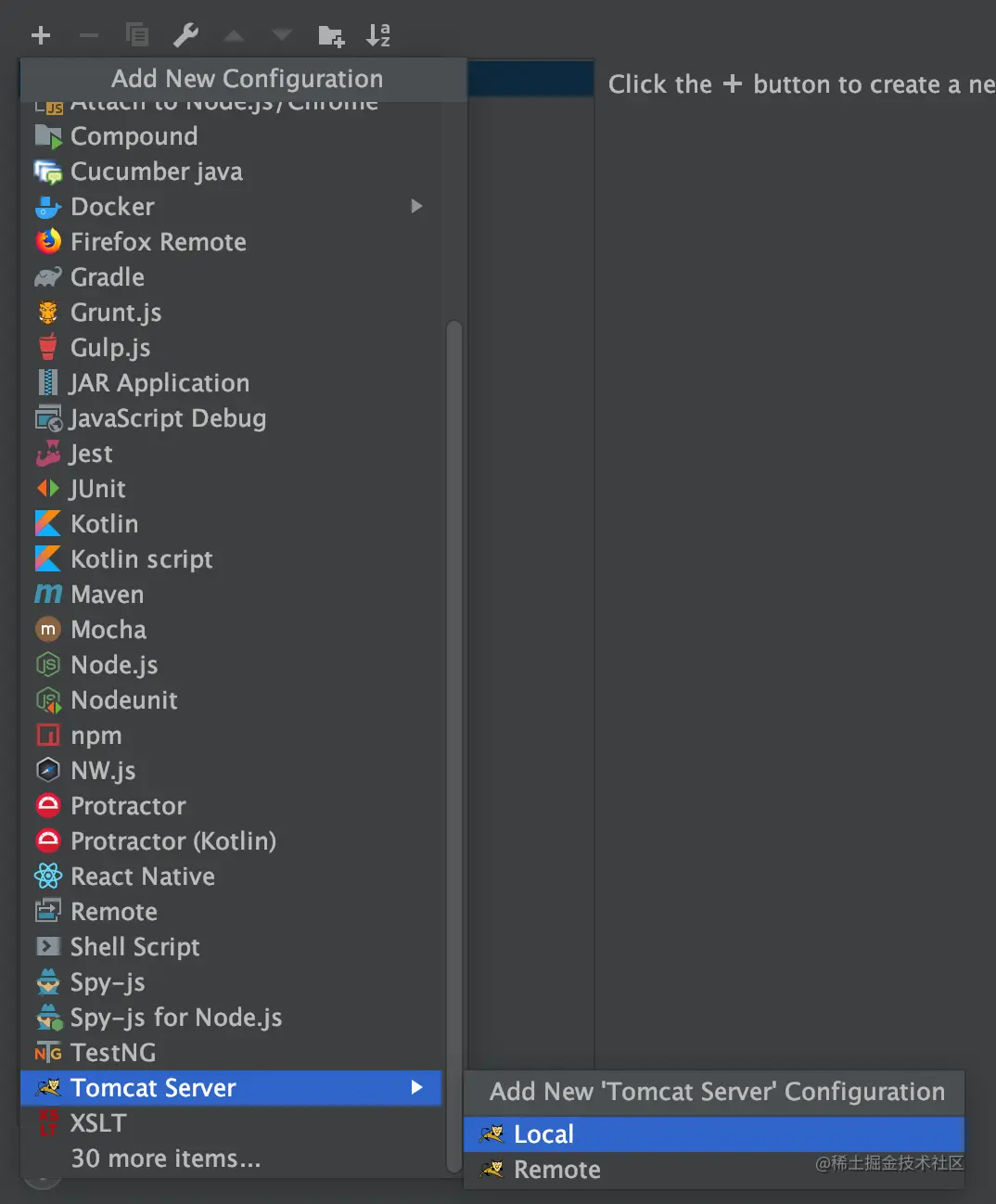Click the Move Down arrow icon
This screenshot has width=996, height=1204.
282,35
